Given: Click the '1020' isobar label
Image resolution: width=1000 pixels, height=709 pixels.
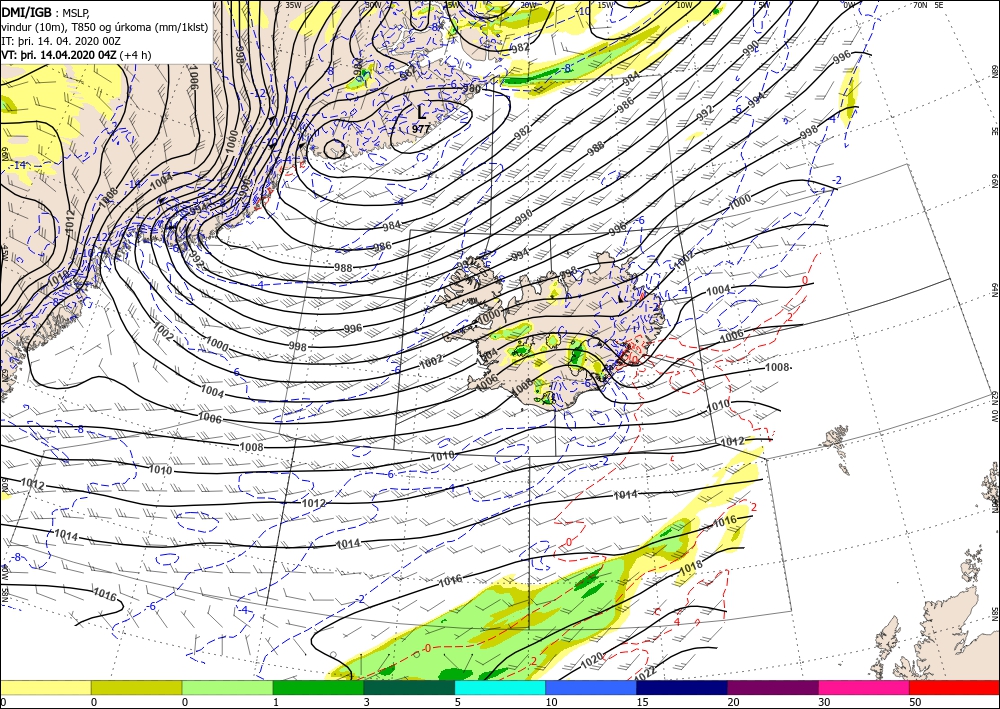Looking at the screenshot, I should 592,661.
